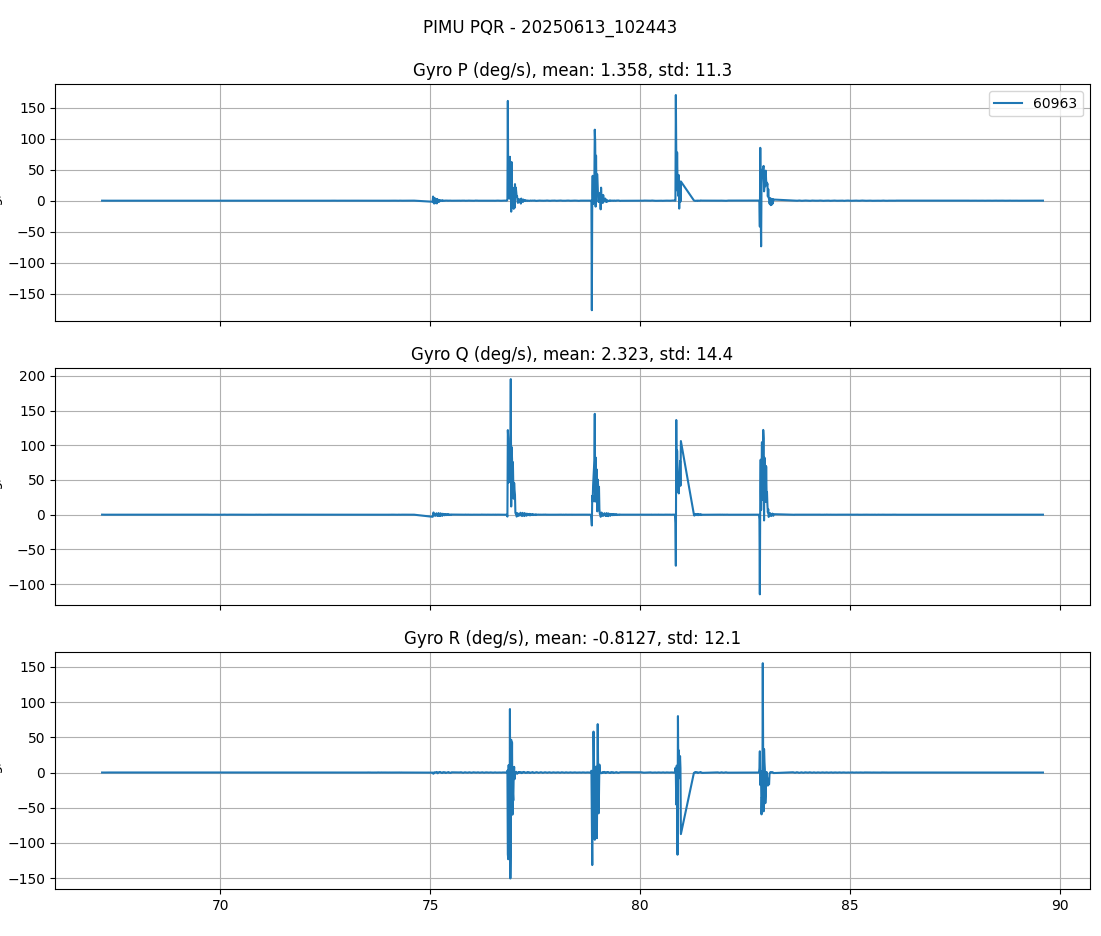Click the lowest negative spike in Gyro Q
This screenshot has width=1101, height=936.
pos(759,593)
